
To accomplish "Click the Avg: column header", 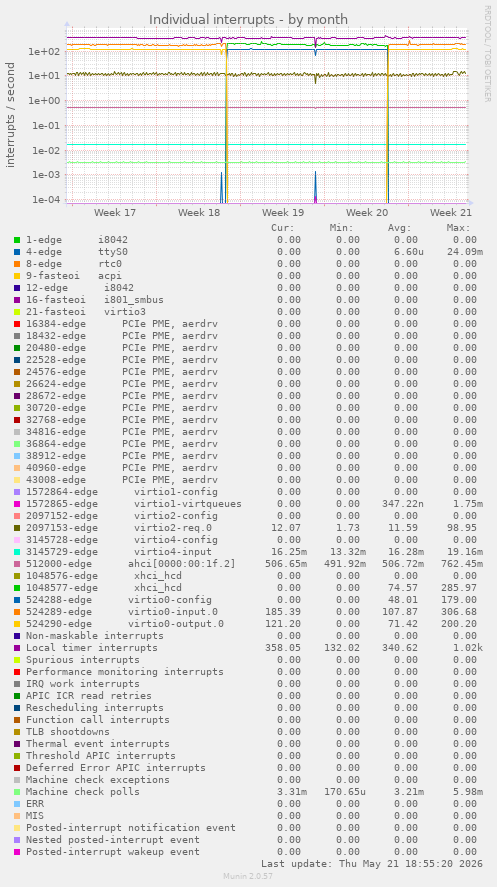I will click(x=400, y=228).
